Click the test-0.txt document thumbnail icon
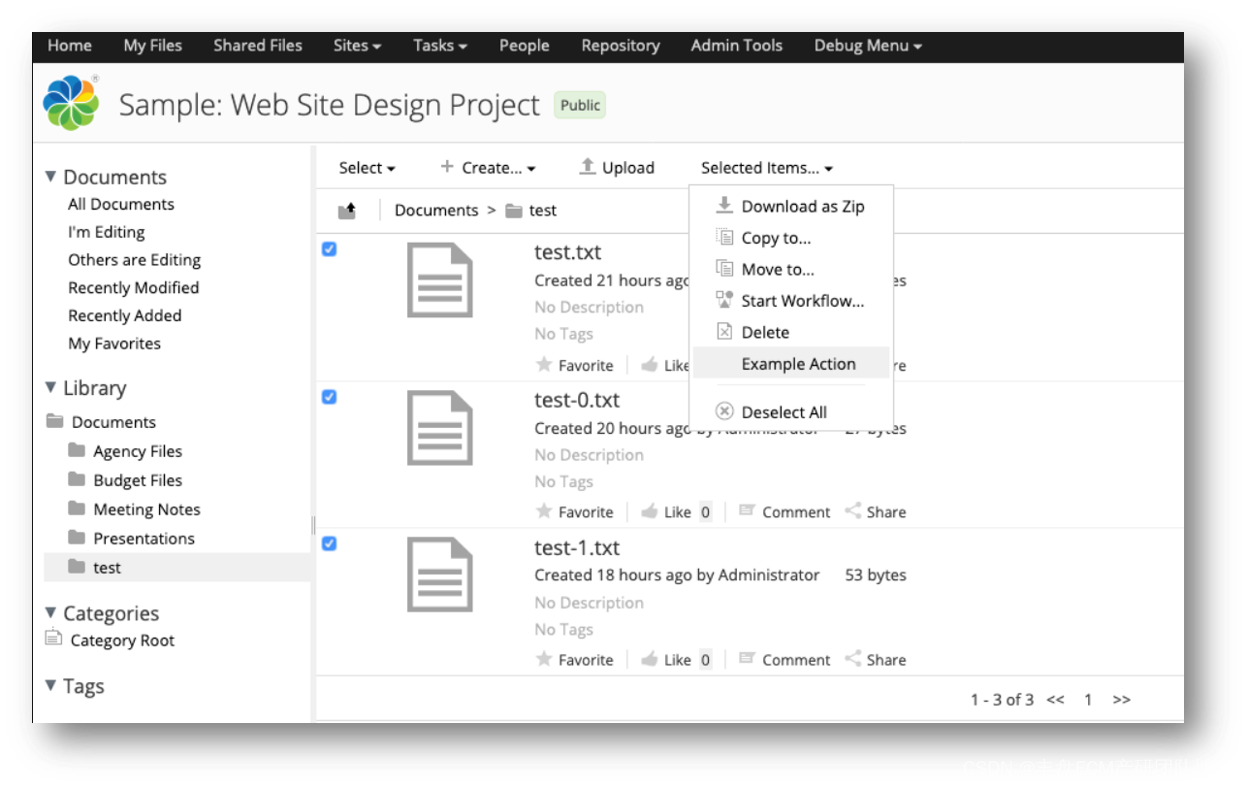Viewport: 1249px width, 788px height. click(x=440, y=428)
